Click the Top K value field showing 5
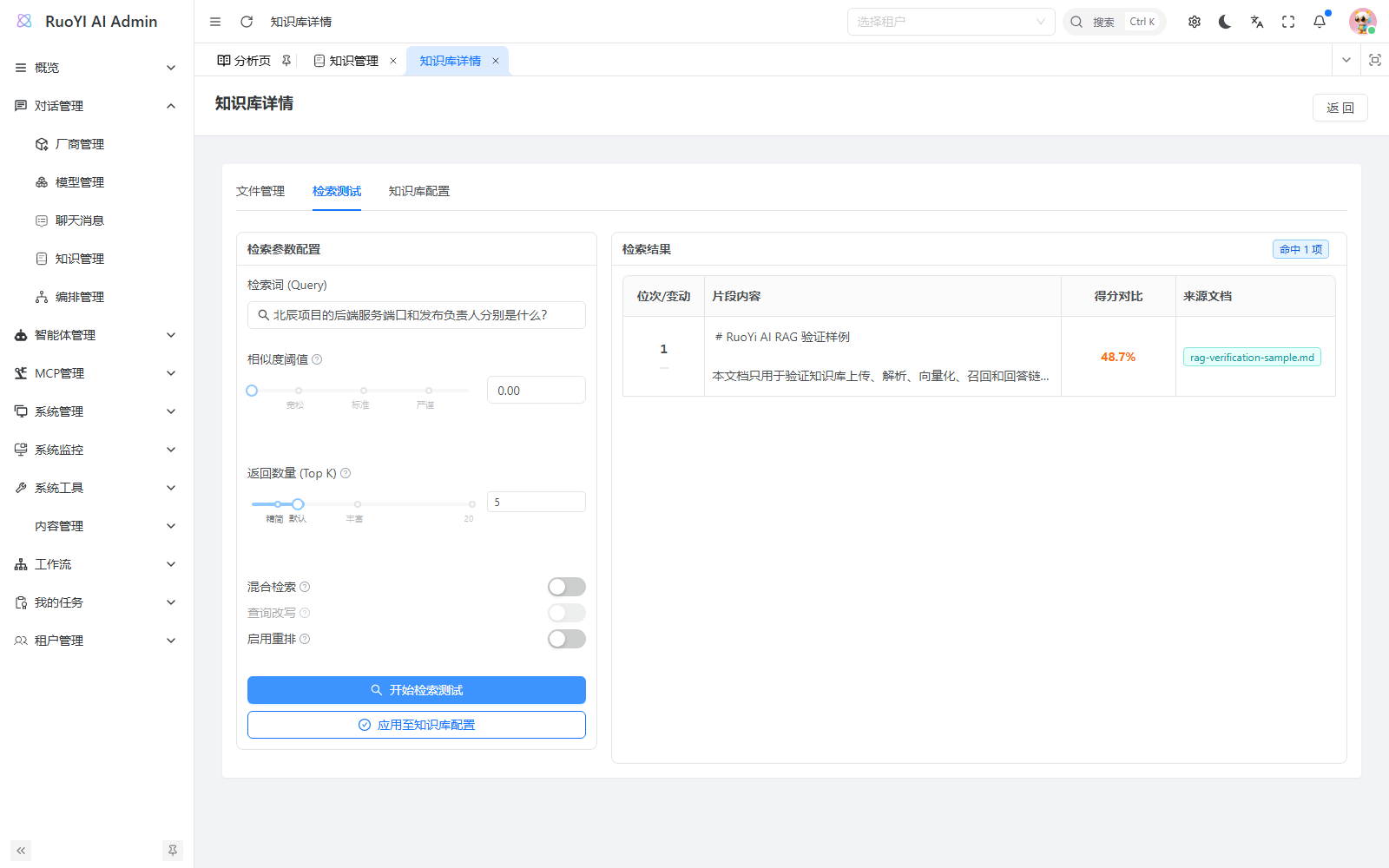This screenshot has width=1389, height=868. pos(537,502)
